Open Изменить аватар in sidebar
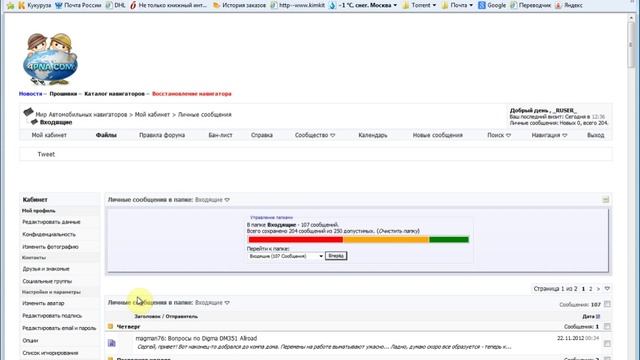Viewport: 640px width, 360px height. (x=43, y=303)
